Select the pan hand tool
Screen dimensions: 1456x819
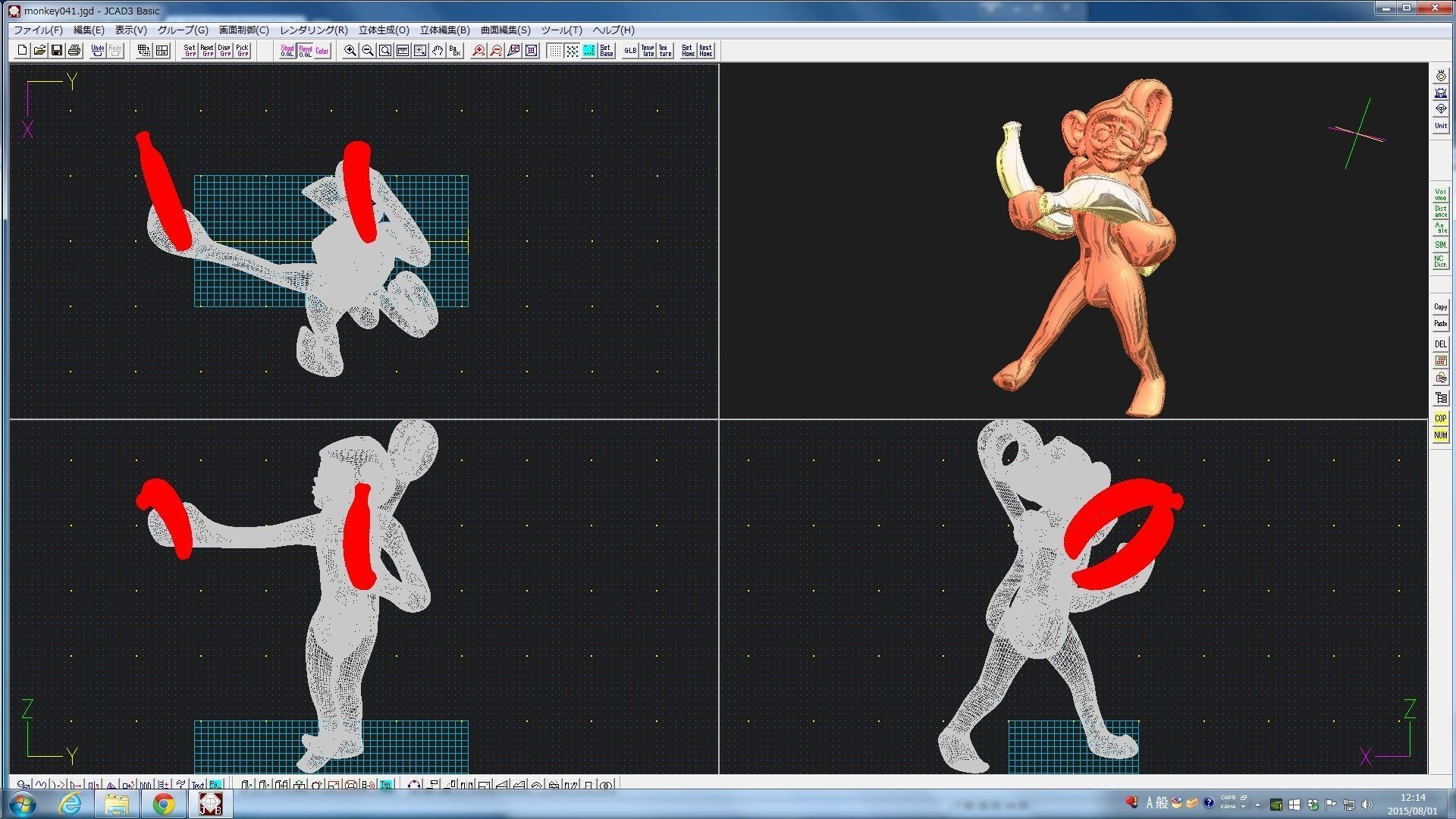pyautogui.click(x=438, y=50)
